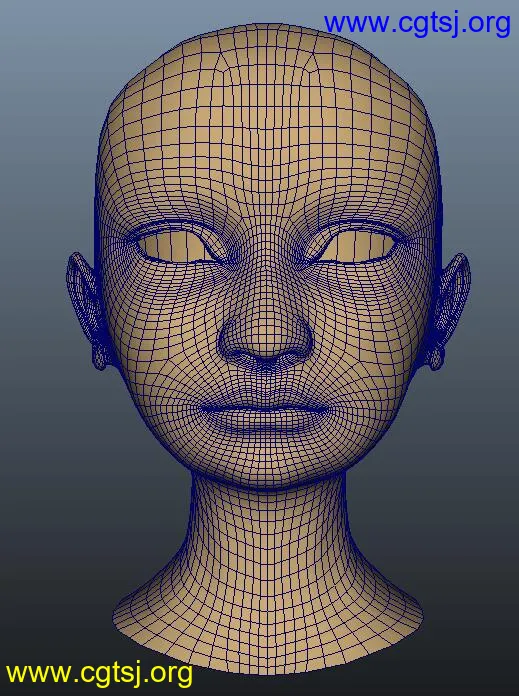
Task: Open the blue www.cgtsj.org watermark link
Action: click(x=417, y=24)
